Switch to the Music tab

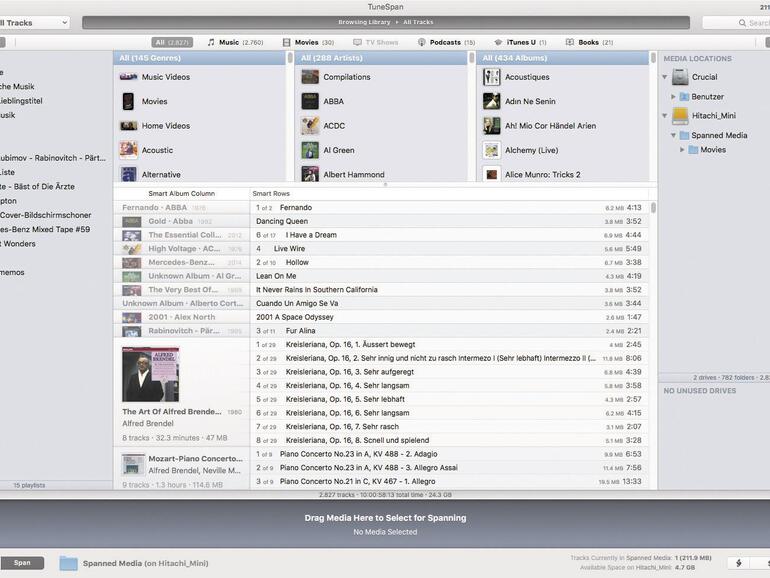235,43
